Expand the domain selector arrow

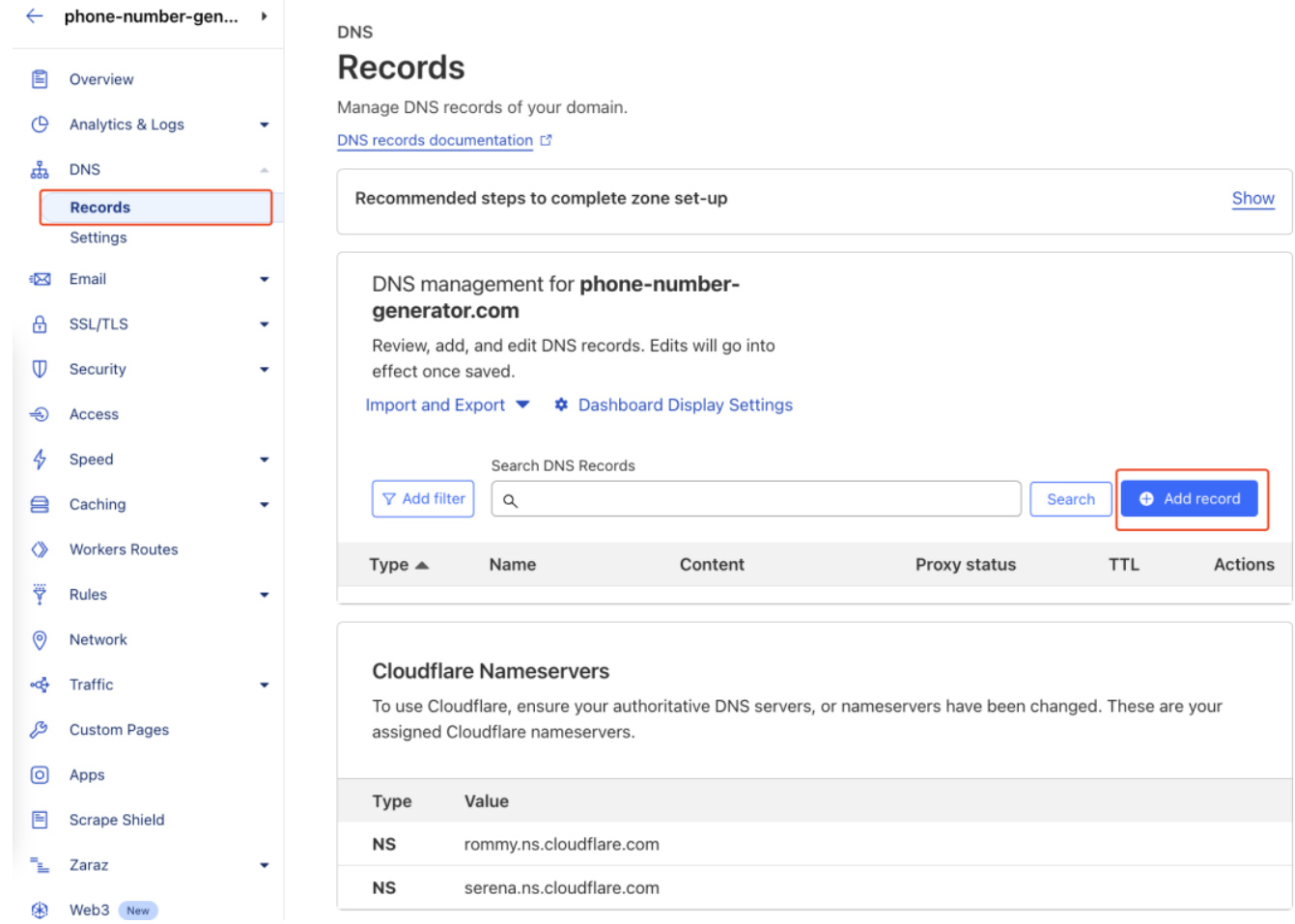point(264,15)
